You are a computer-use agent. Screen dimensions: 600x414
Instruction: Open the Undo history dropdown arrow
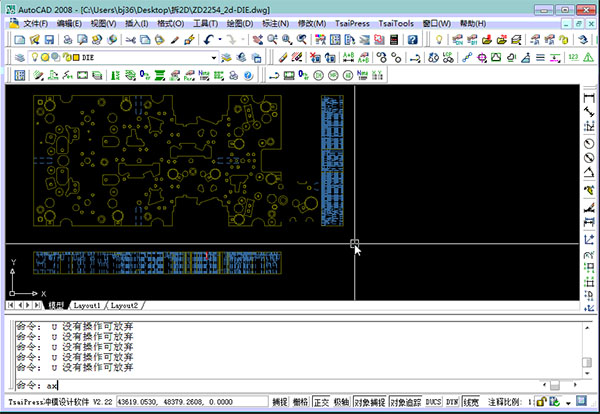click(x=219, y=39)
